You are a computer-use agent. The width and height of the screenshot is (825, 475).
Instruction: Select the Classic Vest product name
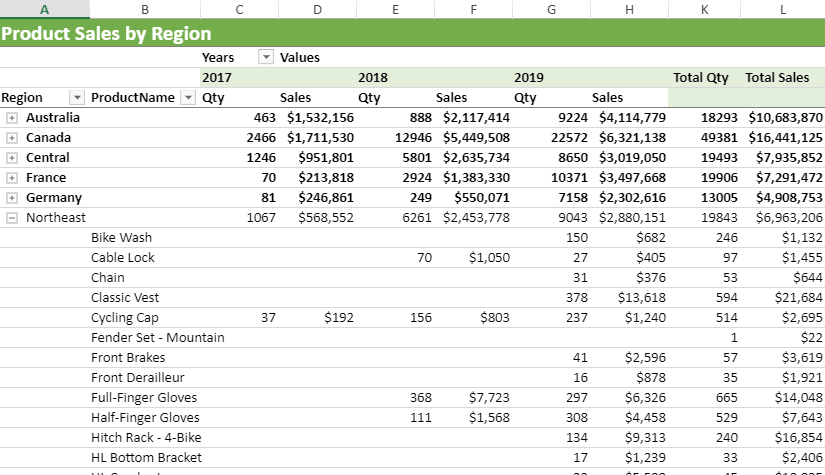tap(125, 297)
